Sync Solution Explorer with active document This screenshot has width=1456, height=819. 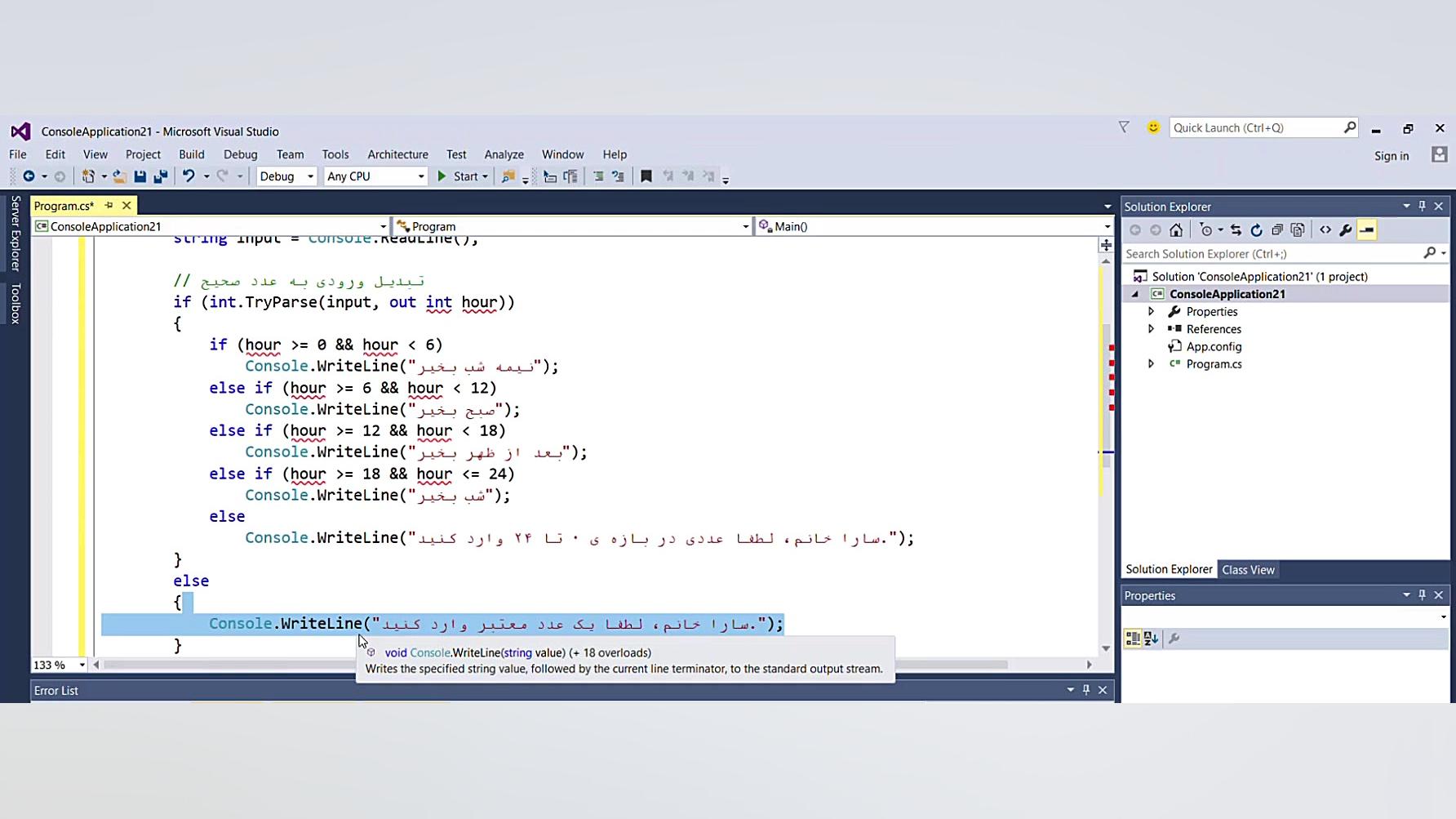click(x=1236, y=230)
